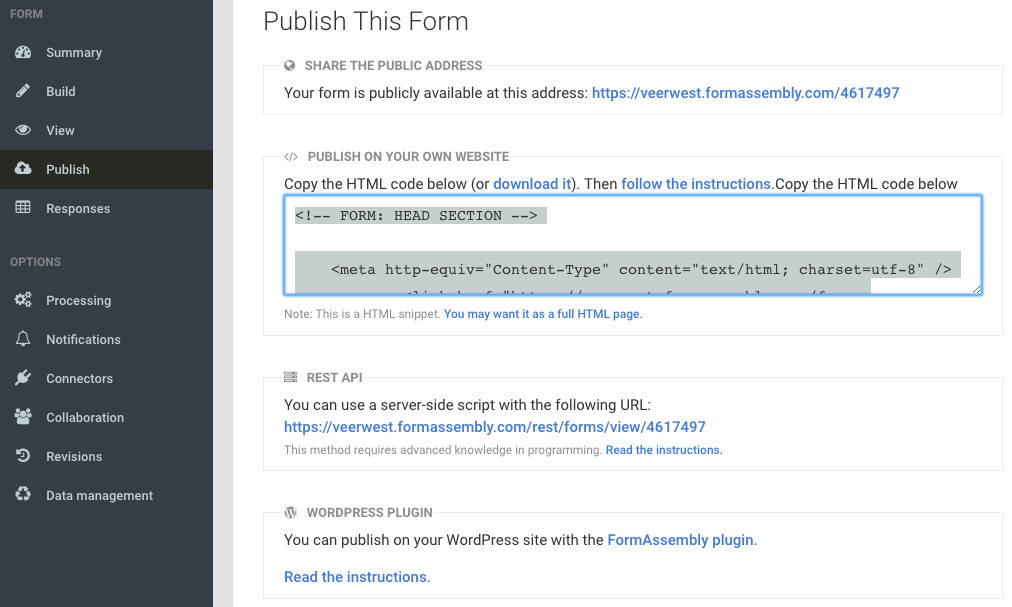Click the WordPress logo icon
The width and height of the screenshot is (1012, 607).
click(x=290, y=513)
